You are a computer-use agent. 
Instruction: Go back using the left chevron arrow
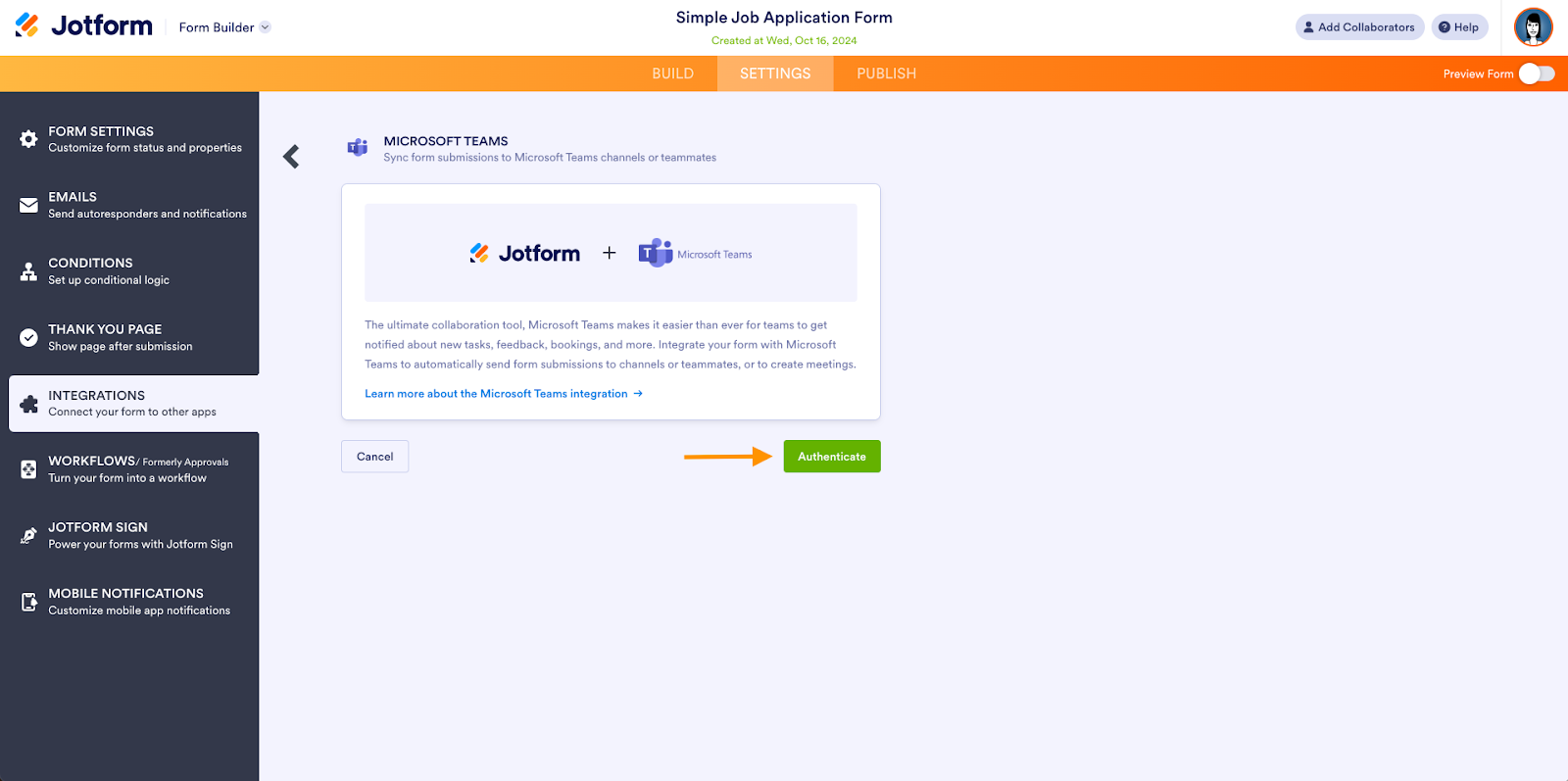coord(291,157)
